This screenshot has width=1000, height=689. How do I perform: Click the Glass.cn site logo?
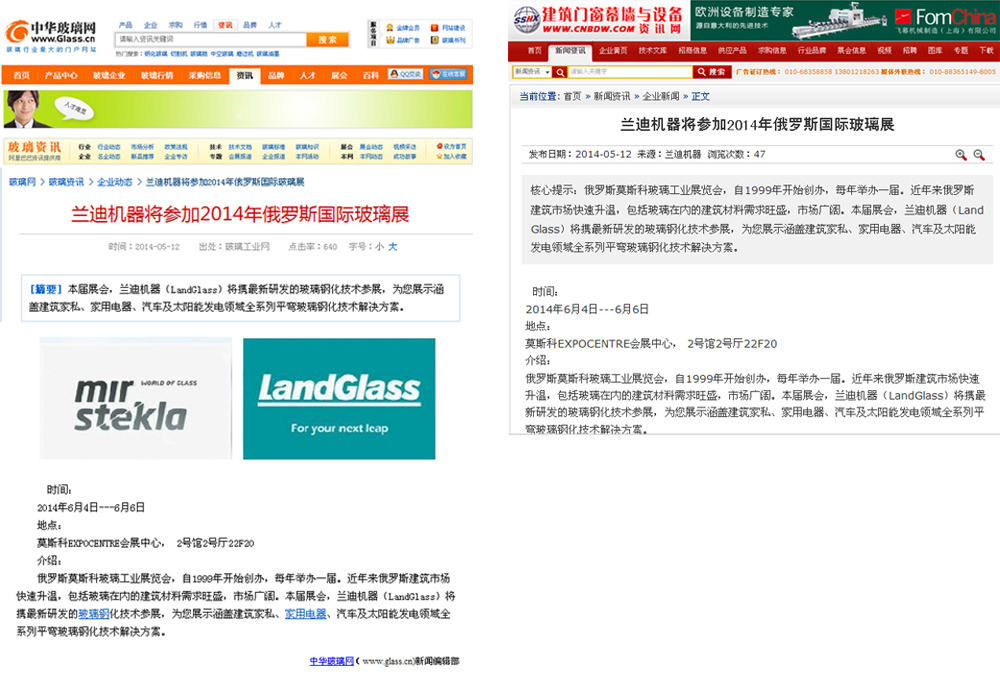(x=51, y=31)
